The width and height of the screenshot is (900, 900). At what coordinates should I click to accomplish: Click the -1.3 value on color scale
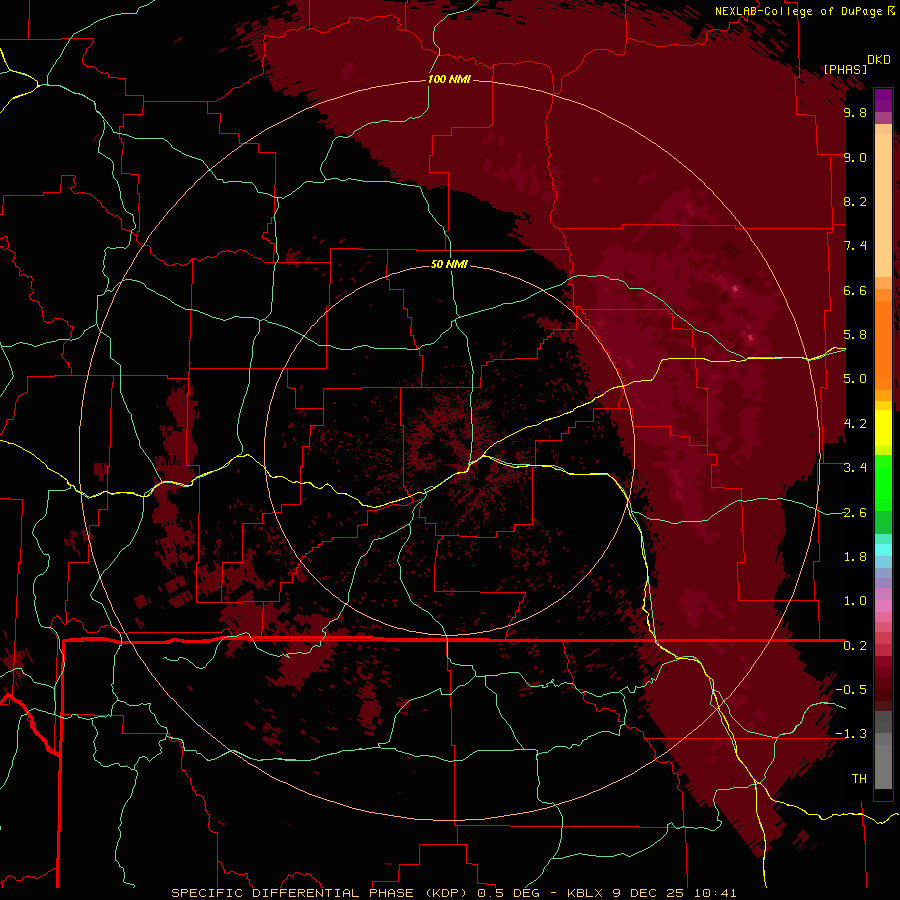(851, 734)
